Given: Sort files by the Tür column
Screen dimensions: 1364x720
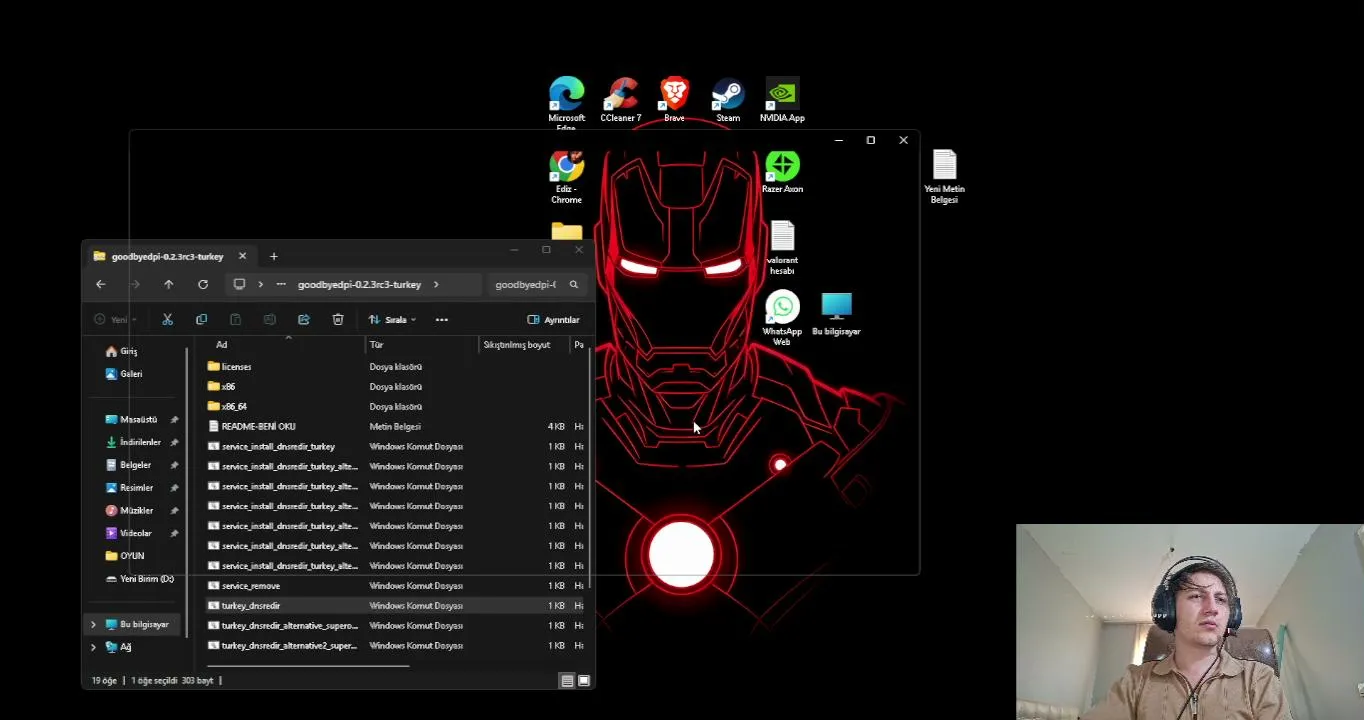Looking at the screenshot, I should coord(376,345).
